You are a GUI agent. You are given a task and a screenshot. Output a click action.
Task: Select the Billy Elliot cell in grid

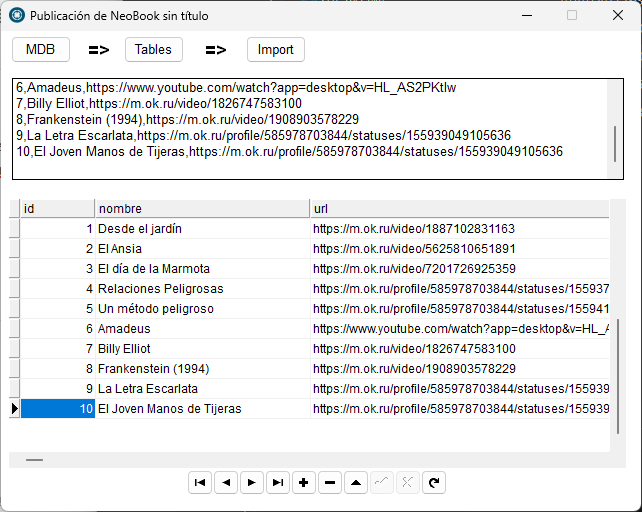click(202, 349)
